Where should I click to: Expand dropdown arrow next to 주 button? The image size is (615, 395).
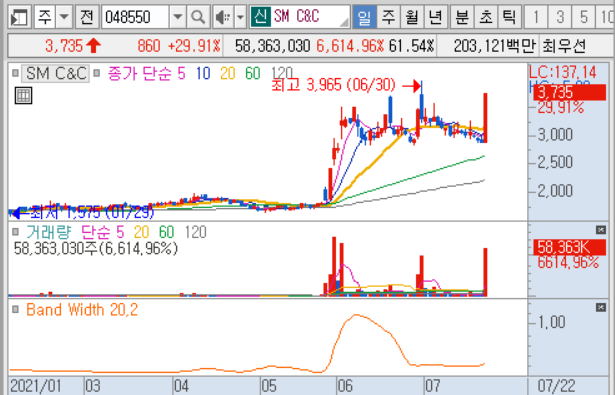[x=64, y=17]
